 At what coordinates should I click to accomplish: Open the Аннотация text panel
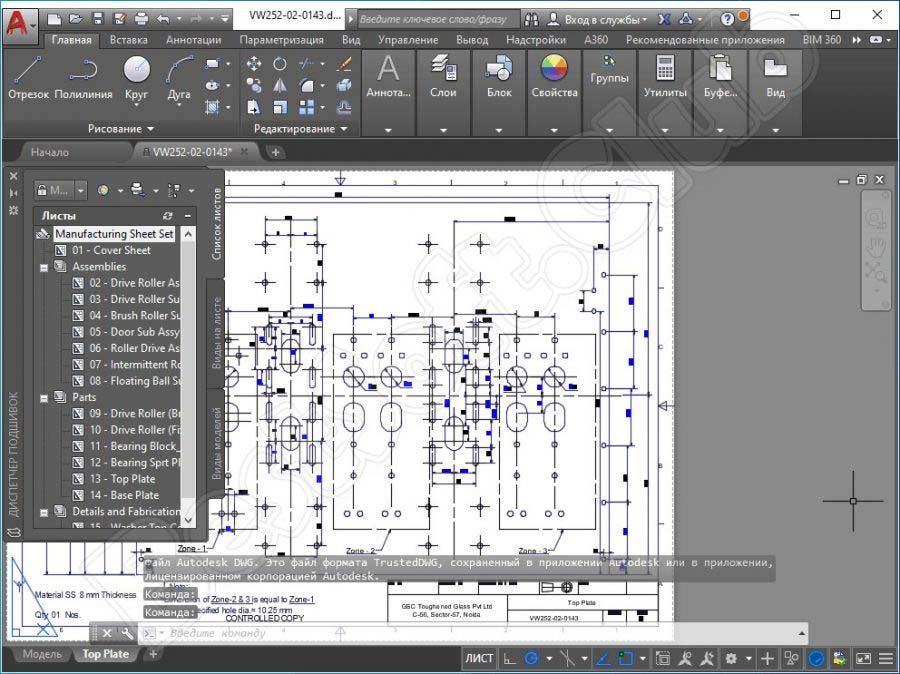point(388,78)
